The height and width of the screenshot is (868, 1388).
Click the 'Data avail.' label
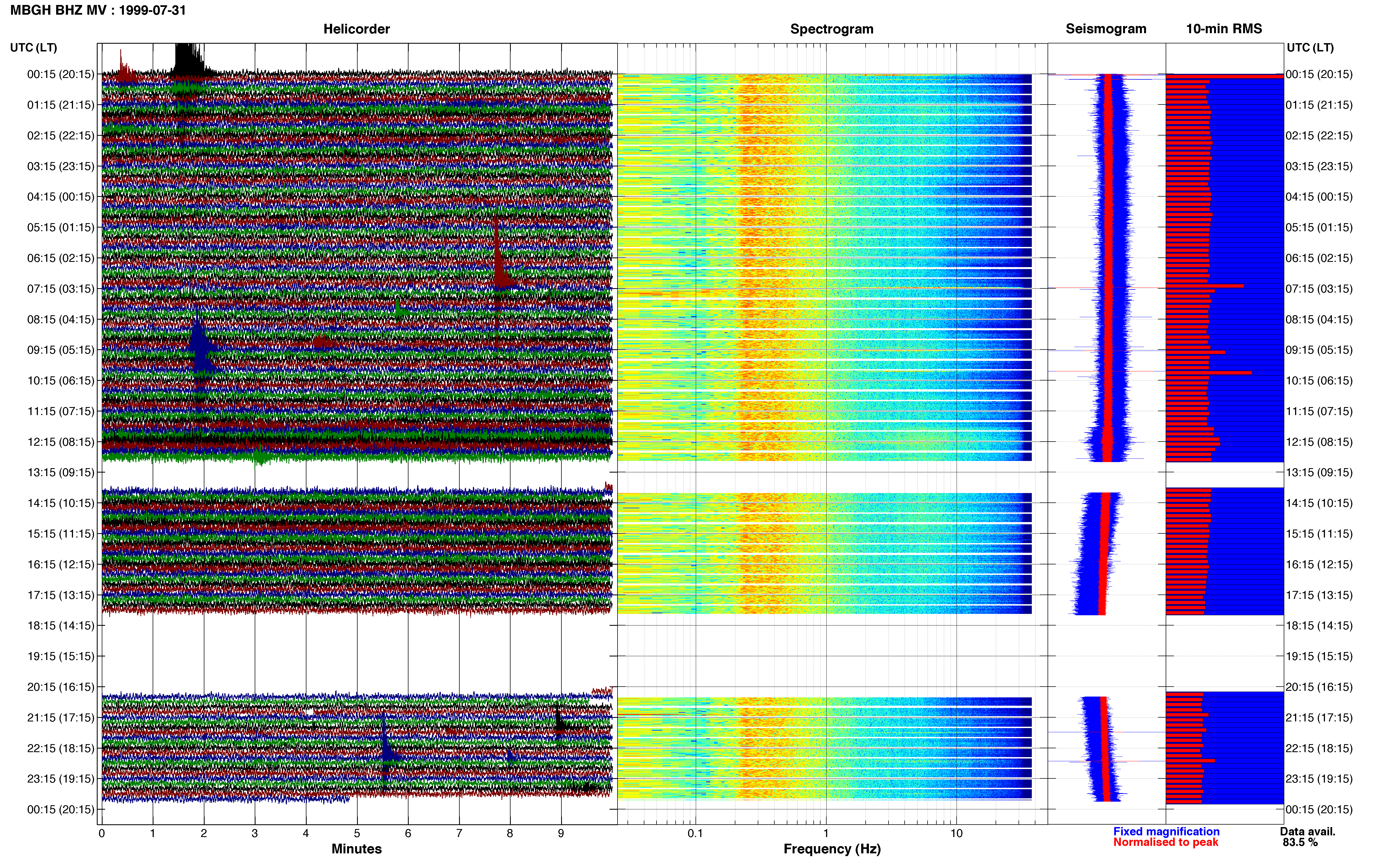tap(1308, 832)
